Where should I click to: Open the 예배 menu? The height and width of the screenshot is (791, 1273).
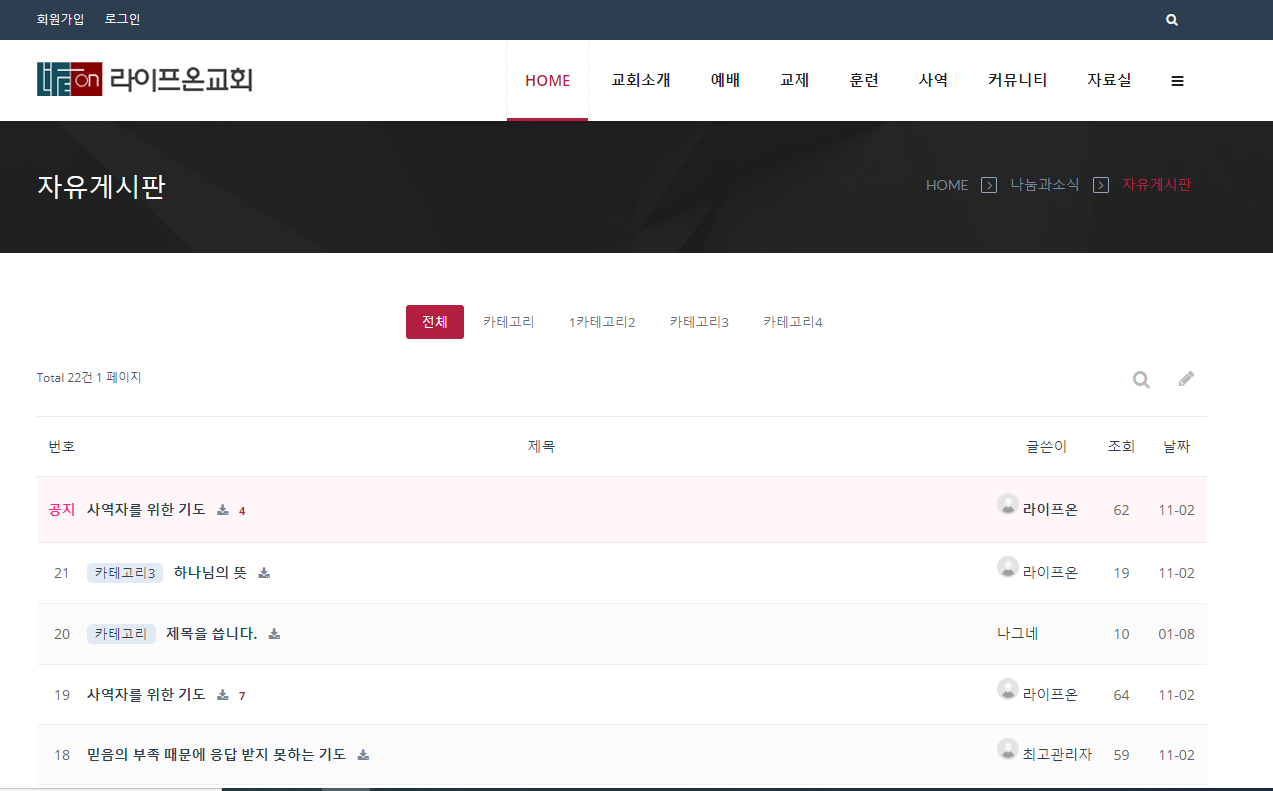(x=724, y=80)
